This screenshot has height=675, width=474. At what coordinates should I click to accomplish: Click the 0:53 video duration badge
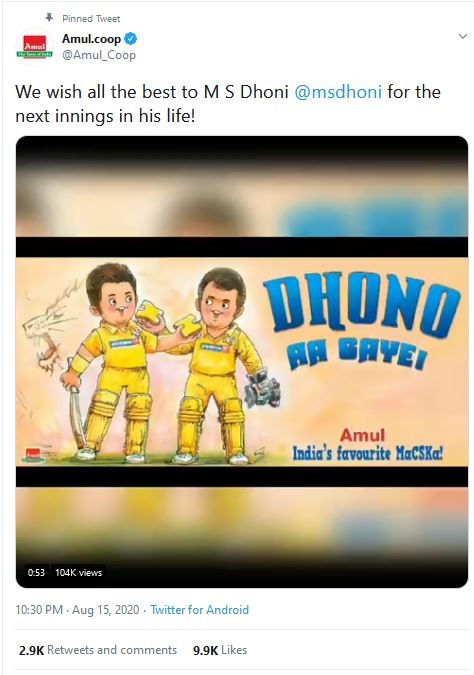[36, 573]
